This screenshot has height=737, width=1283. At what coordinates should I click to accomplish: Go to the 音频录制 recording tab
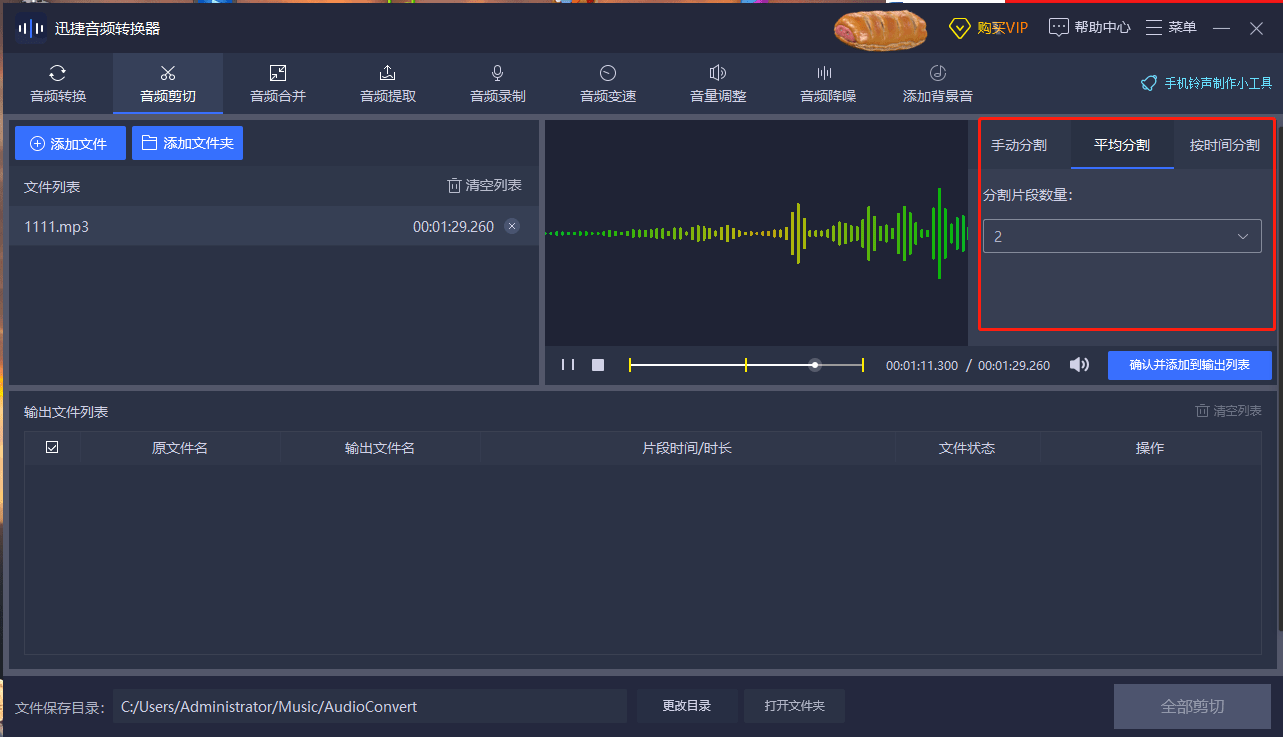point(498,84)
